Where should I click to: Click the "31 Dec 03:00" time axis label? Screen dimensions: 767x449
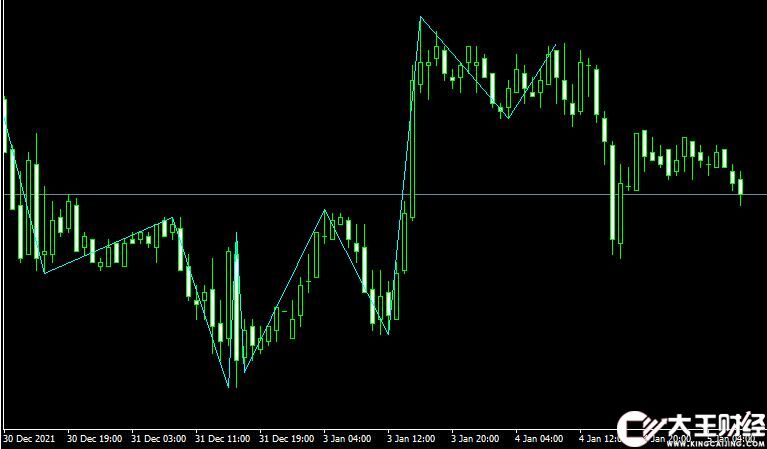[158, 438]
